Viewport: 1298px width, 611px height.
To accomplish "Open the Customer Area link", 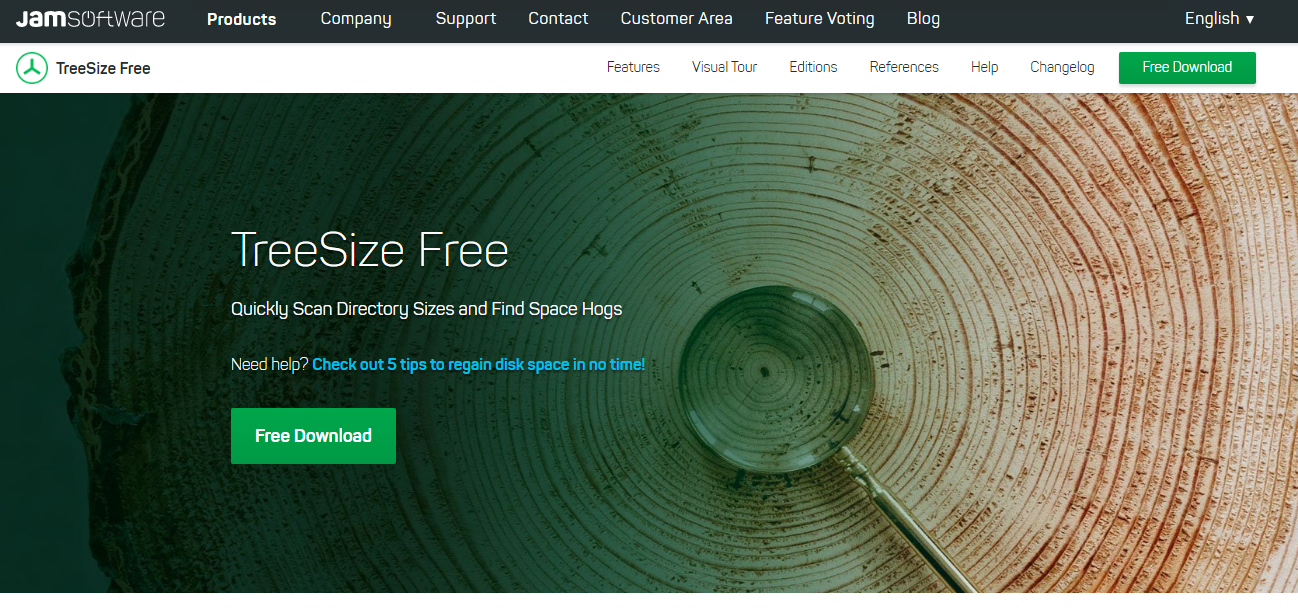I will pos(676,18).
